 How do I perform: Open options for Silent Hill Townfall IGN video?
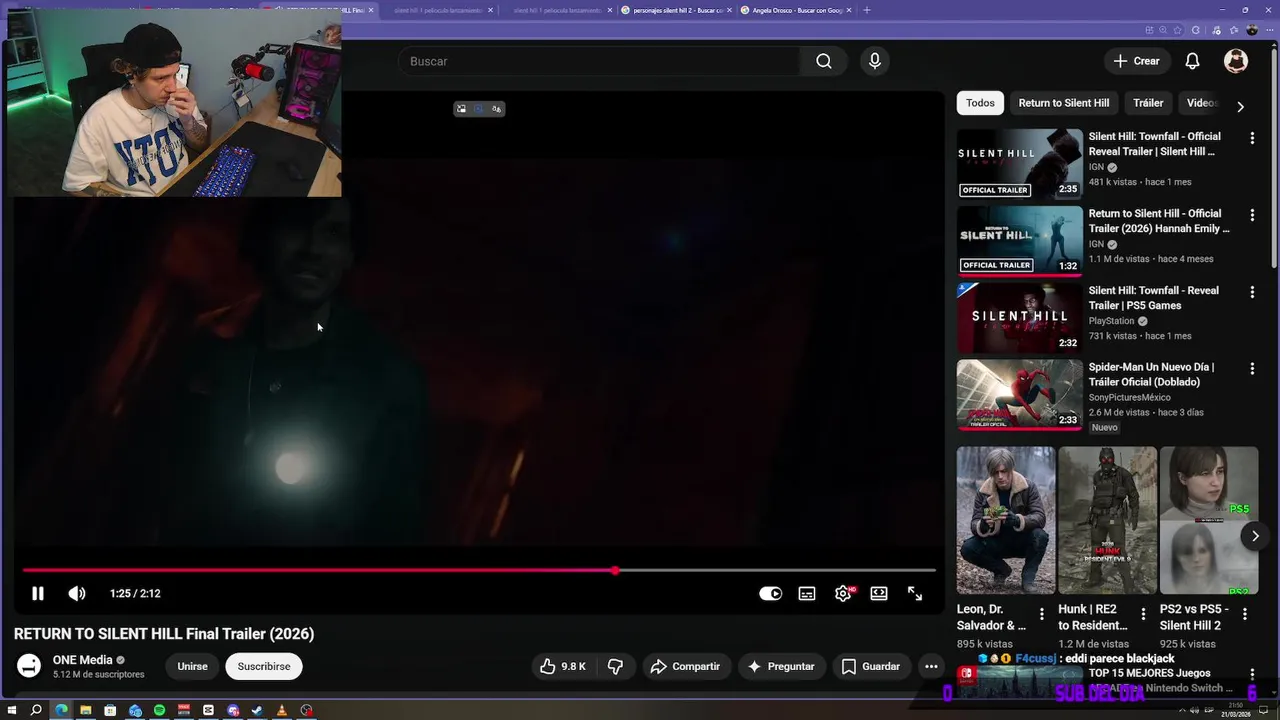point(1252,138)
